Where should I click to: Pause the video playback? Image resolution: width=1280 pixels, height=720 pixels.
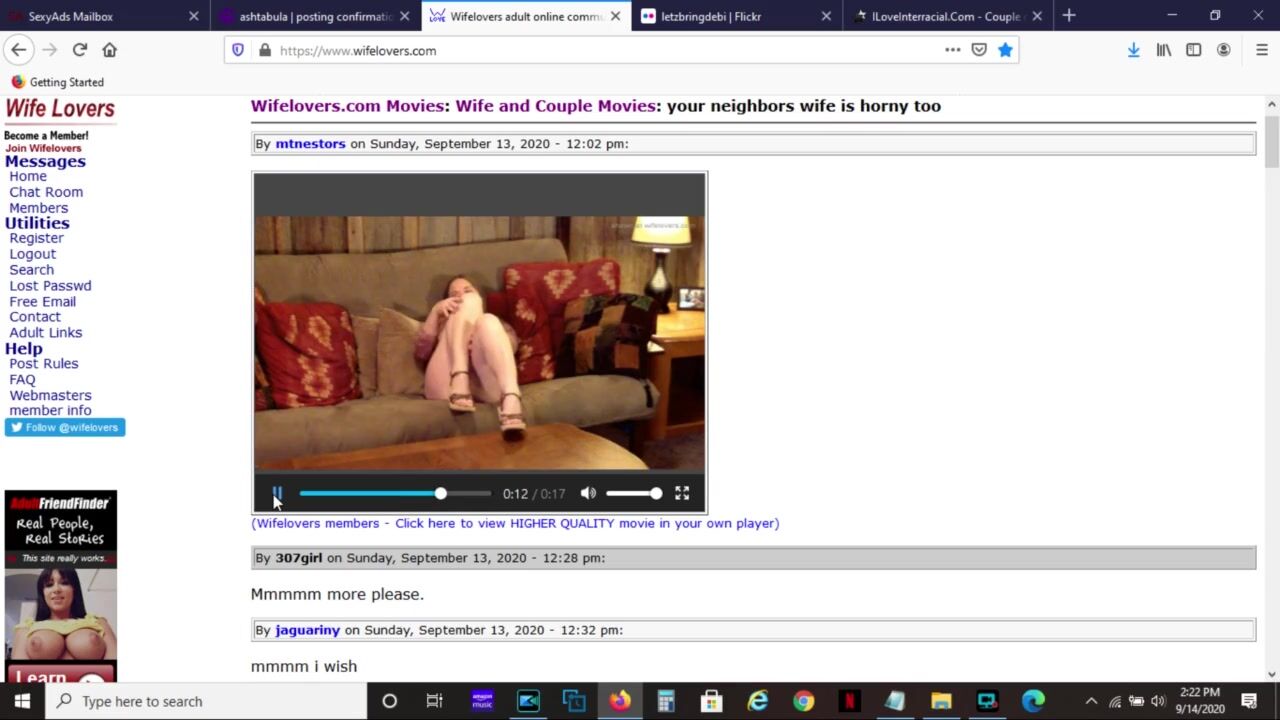click(277, 493)
